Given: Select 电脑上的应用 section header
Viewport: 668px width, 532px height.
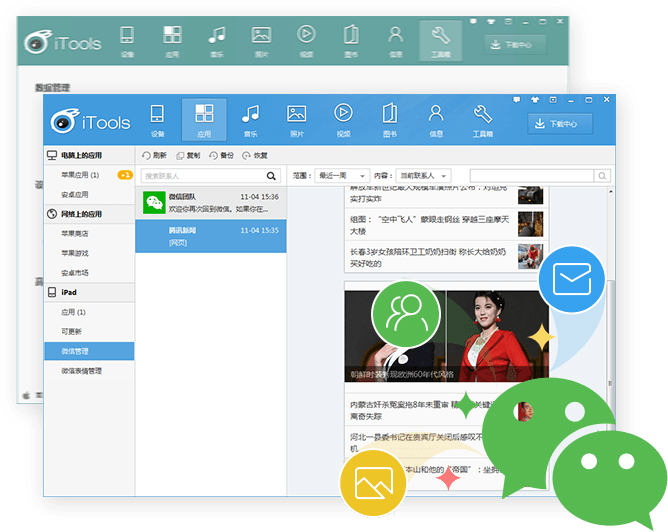Looking at the screenshot, I should 89,155.
